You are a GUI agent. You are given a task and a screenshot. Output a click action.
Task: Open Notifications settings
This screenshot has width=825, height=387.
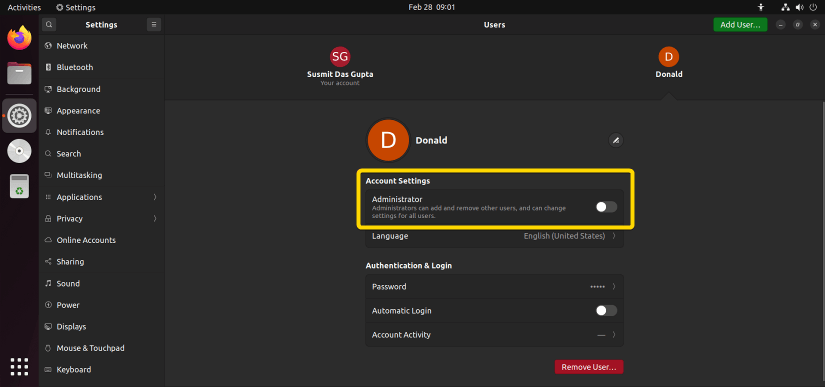pyautogui.click(x=102, y=132)
